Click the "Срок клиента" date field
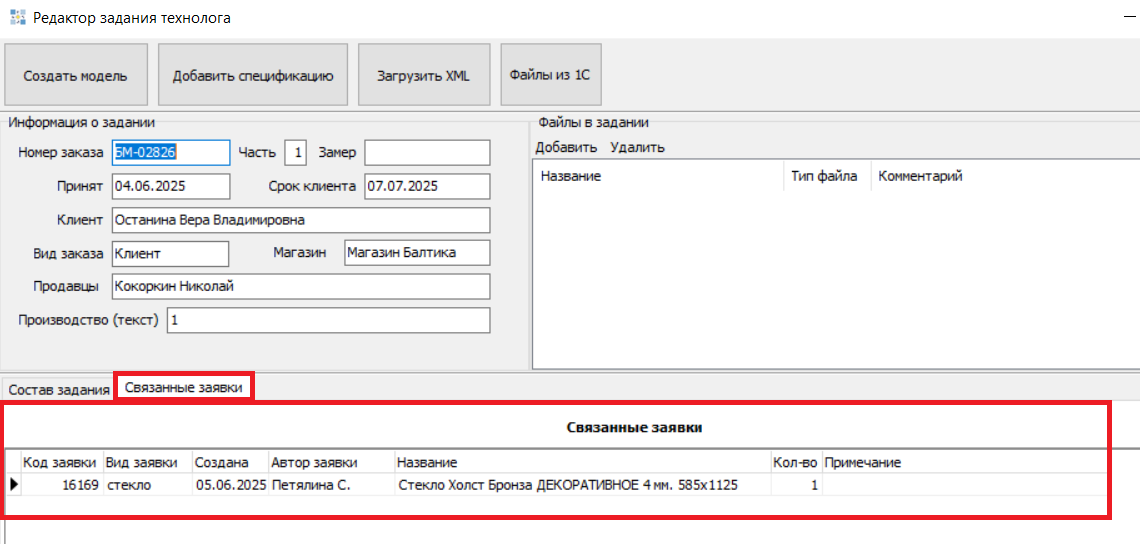Screen dimensions: 1140x544 click(427, 187)
